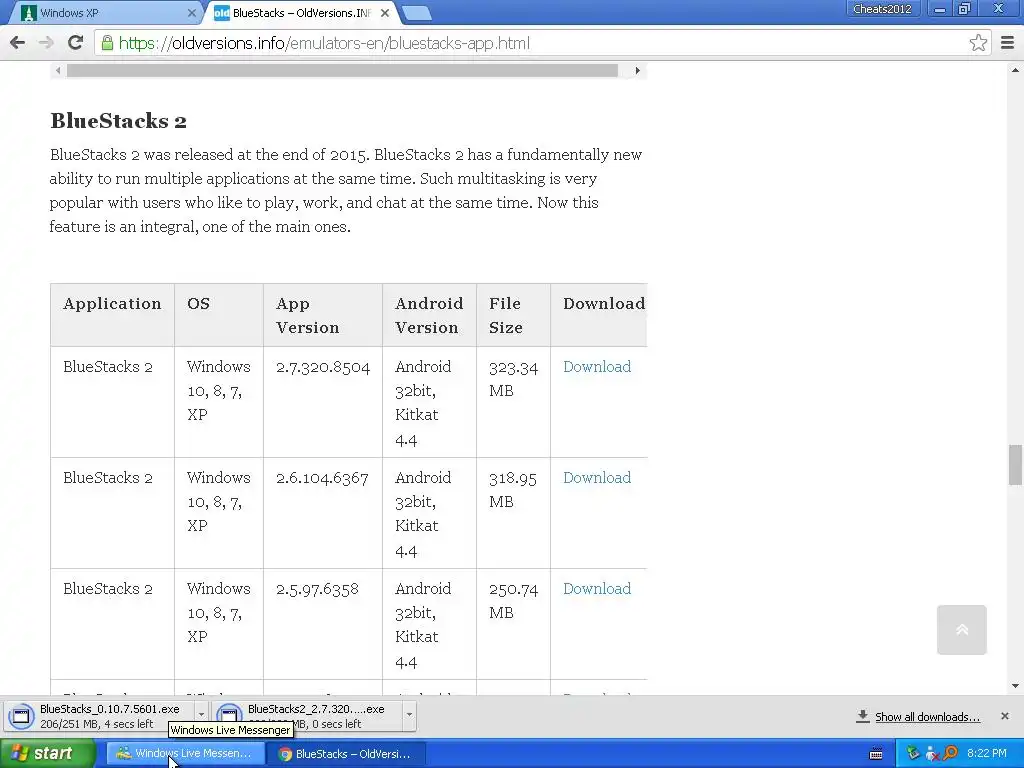
Task: Click the page scrollbar up arrow
Action: [x=1015, y=69]
